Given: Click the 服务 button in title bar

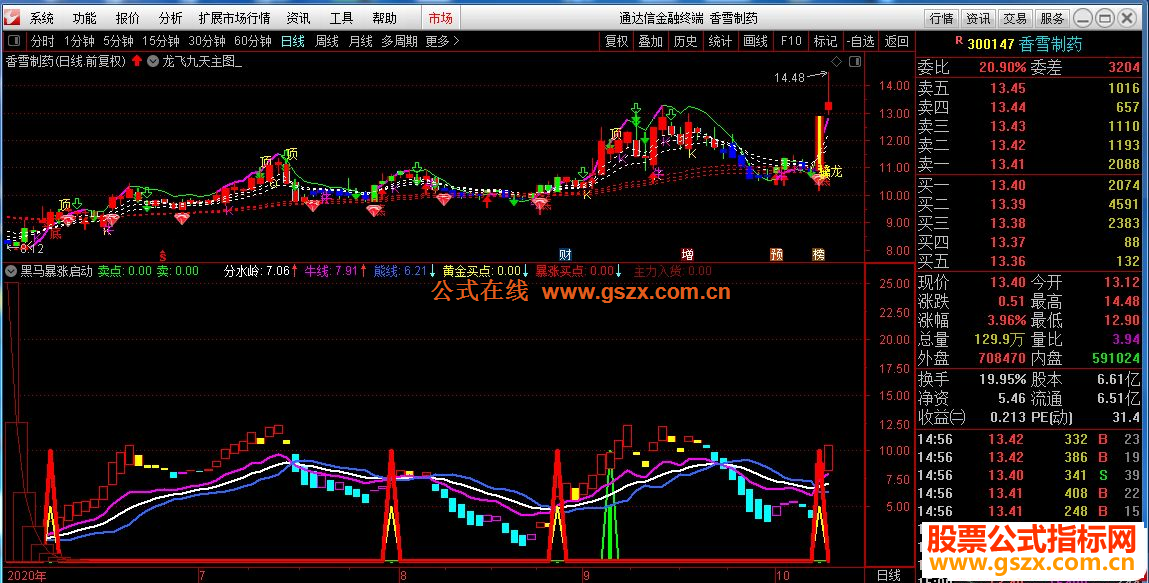Looking at the screenshot, I should coord(1051,18).
